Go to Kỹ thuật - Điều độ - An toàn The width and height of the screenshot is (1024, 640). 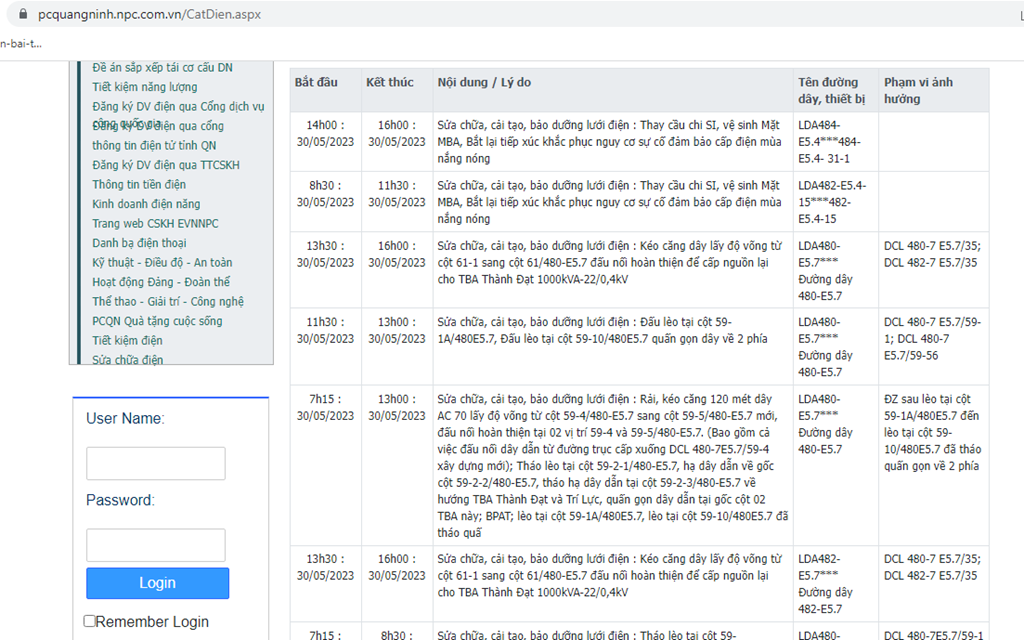162,263
